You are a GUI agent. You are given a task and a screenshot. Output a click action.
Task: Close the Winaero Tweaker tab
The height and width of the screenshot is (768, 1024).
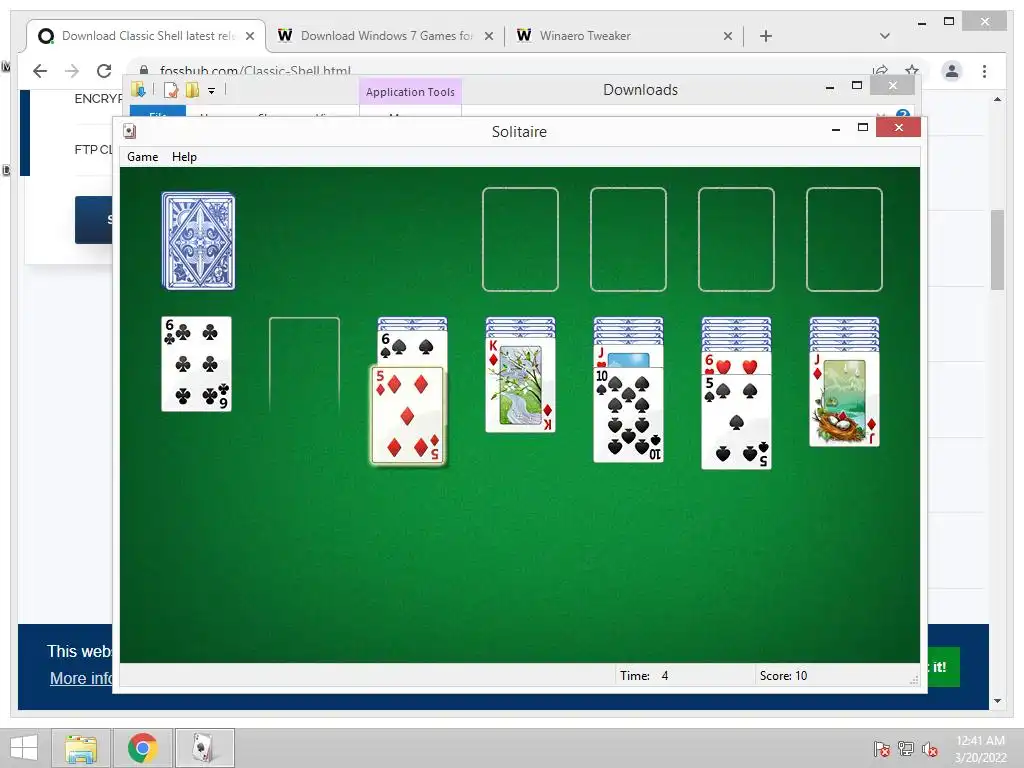point(728,37)
